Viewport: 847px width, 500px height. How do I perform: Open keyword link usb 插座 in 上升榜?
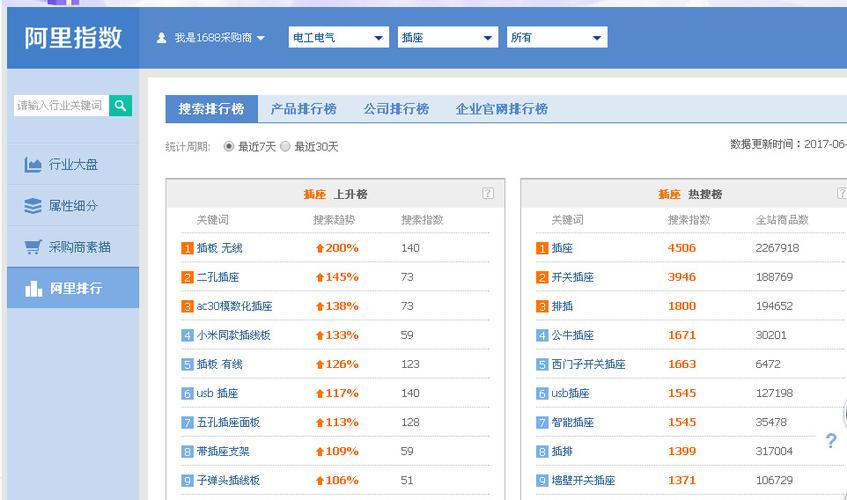click(x=217, y=394)
